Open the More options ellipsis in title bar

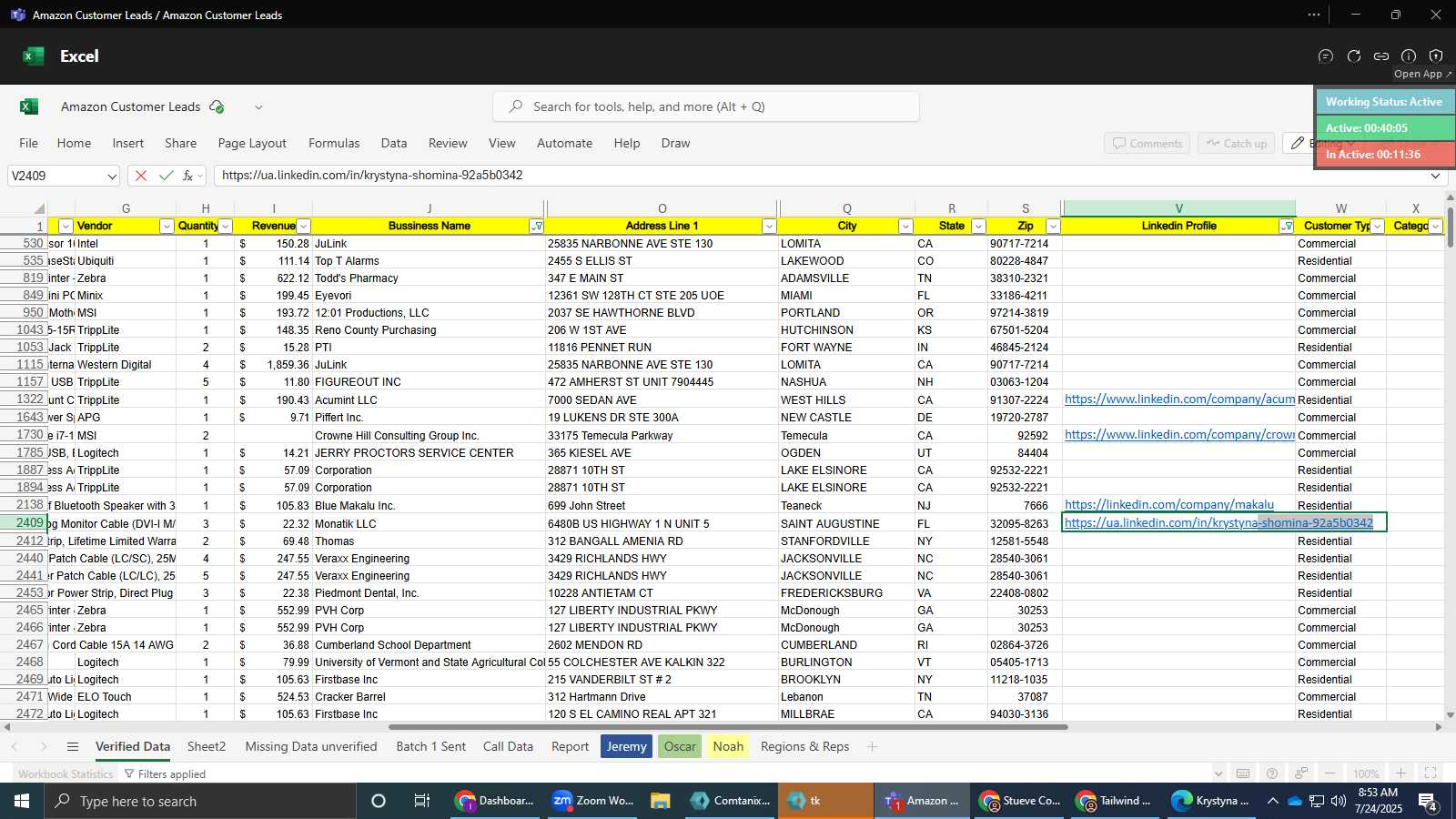1314,15
